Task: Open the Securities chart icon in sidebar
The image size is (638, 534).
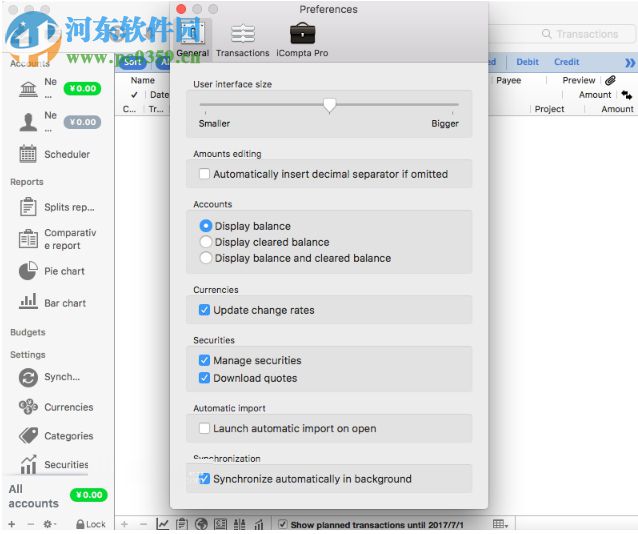Action: (28, 464)
